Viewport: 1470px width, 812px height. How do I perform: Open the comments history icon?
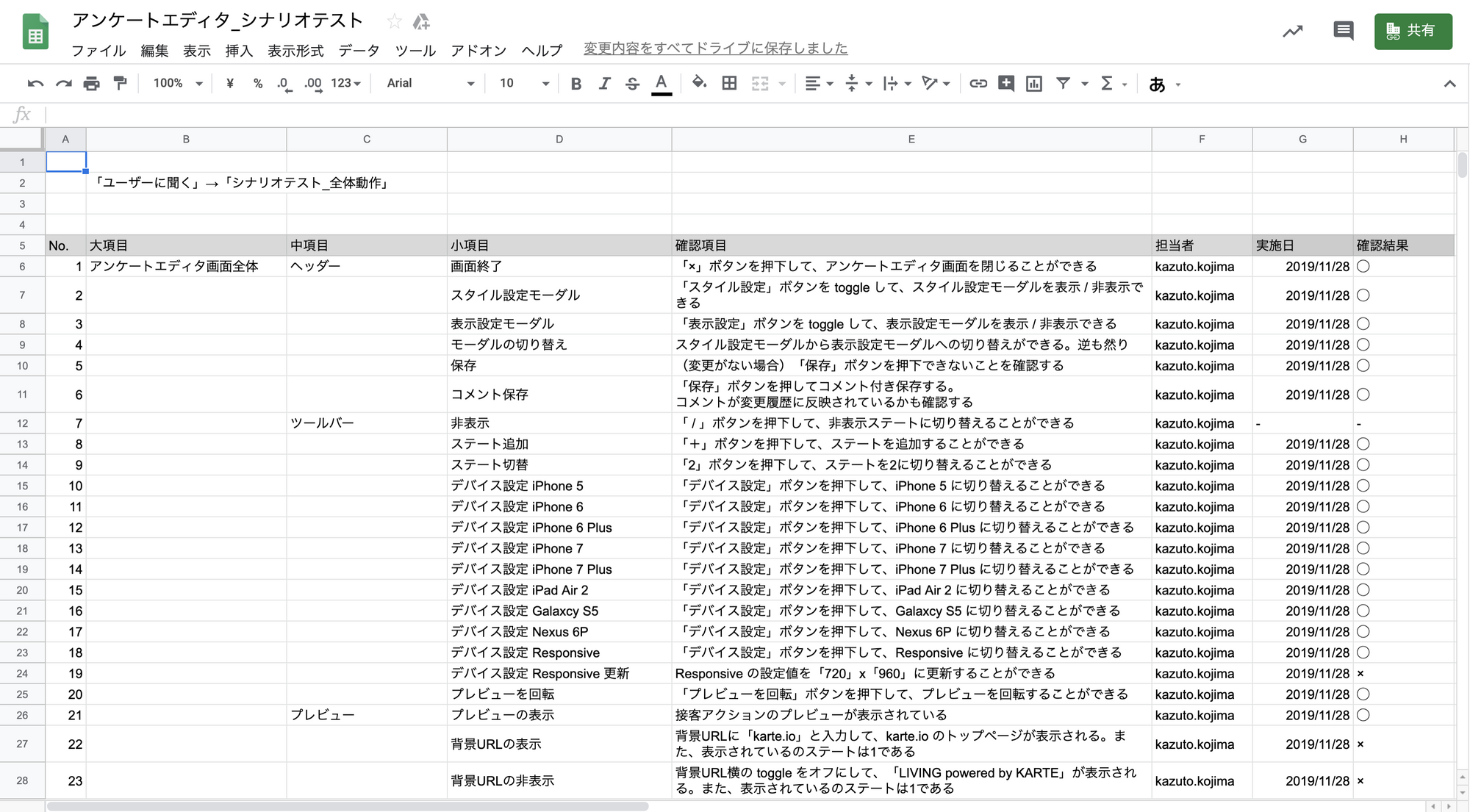point(1343,31)
